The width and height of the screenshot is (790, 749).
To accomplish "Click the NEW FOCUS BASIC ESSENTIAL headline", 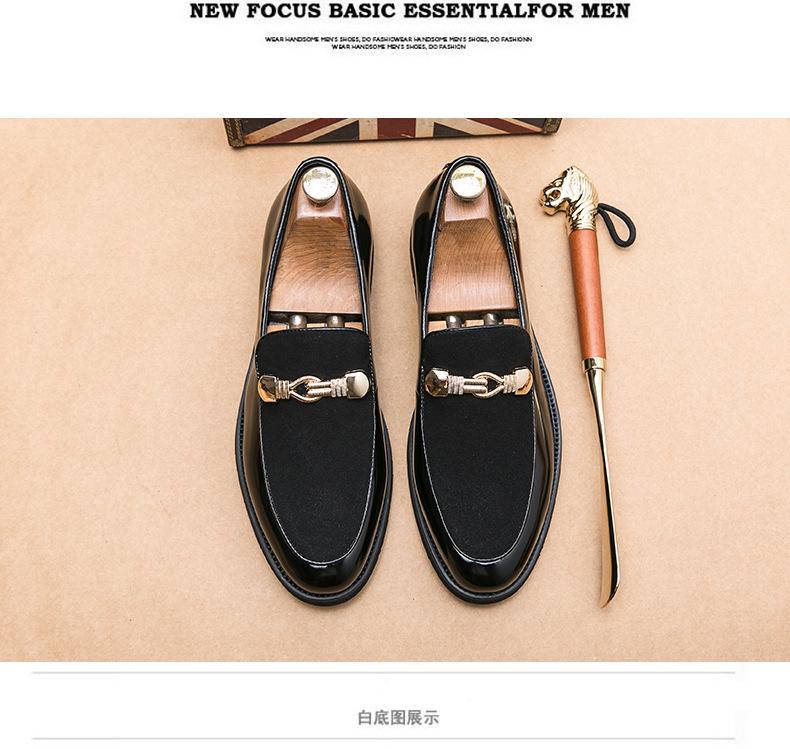I will (410, 11).
